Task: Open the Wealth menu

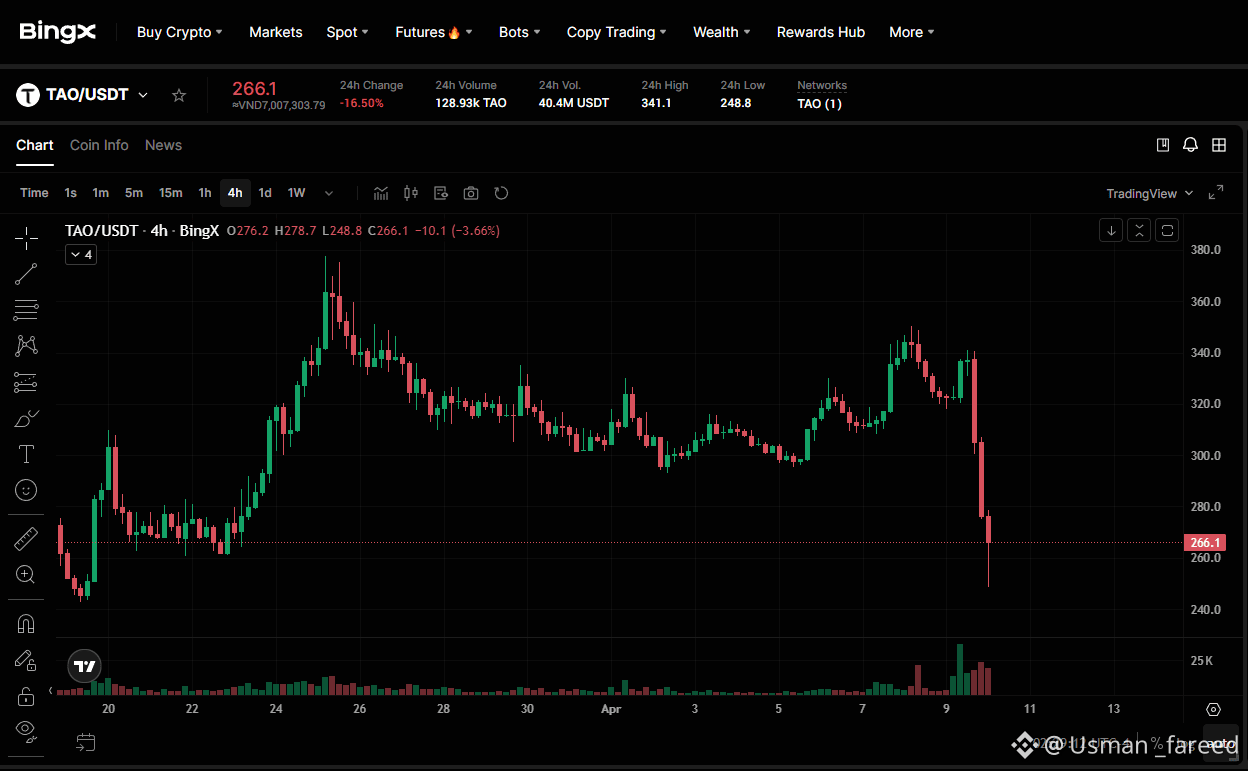Action: coord(722,32)
